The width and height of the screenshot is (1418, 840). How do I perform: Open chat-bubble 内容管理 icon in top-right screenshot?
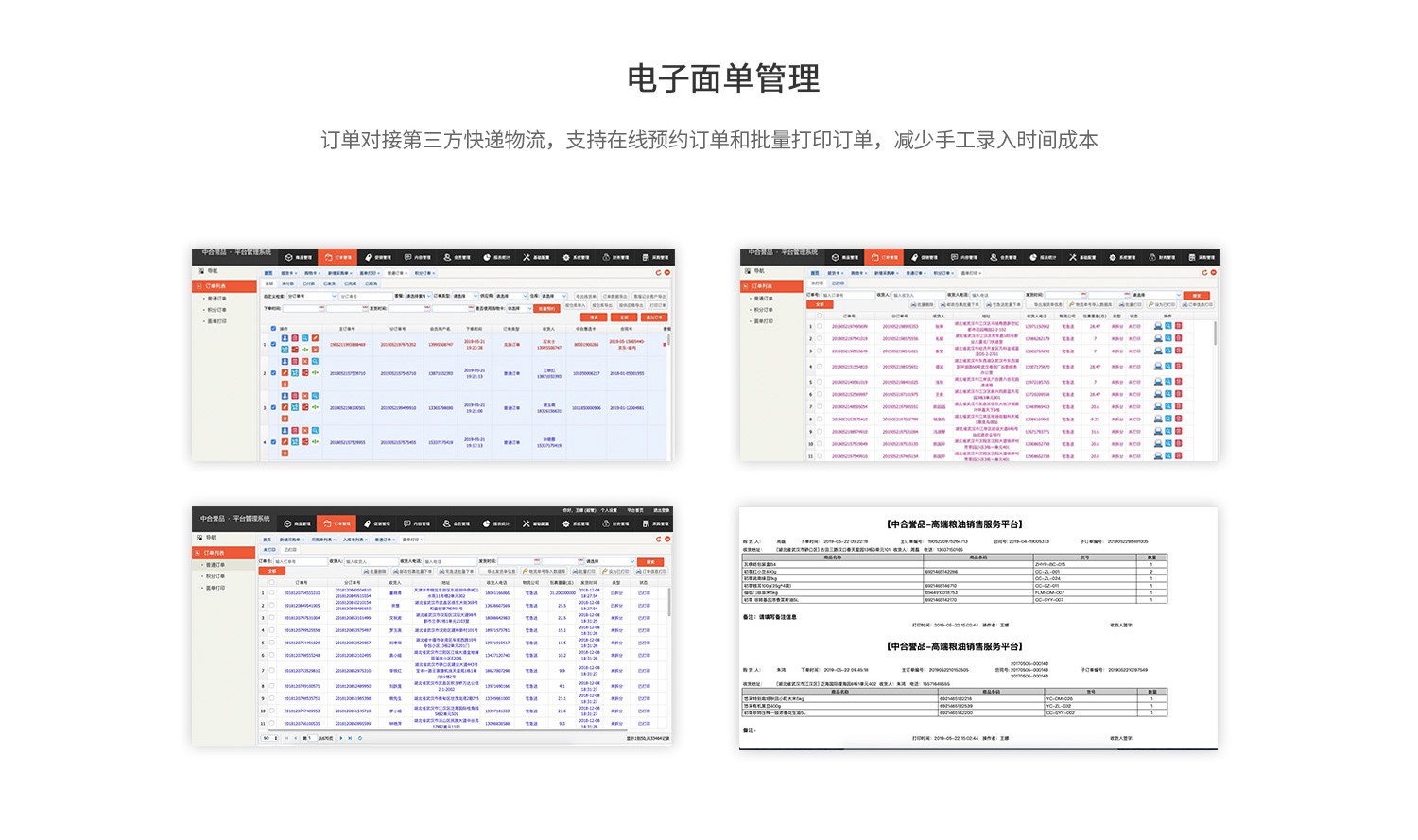(x=954, y=257)
